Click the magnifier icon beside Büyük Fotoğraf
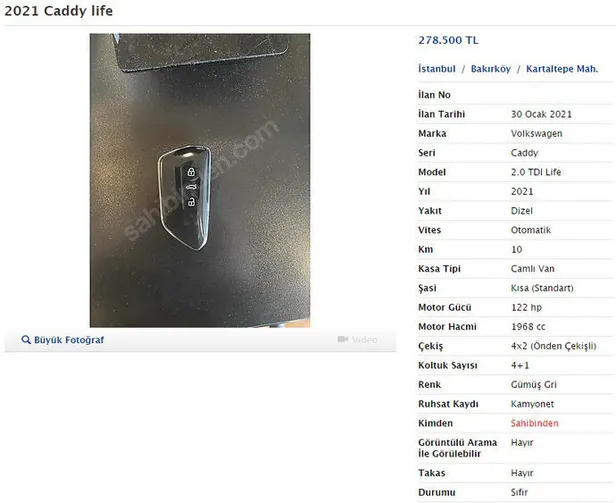This screenshot has height=503, width=616. click(x=26, y=340)
